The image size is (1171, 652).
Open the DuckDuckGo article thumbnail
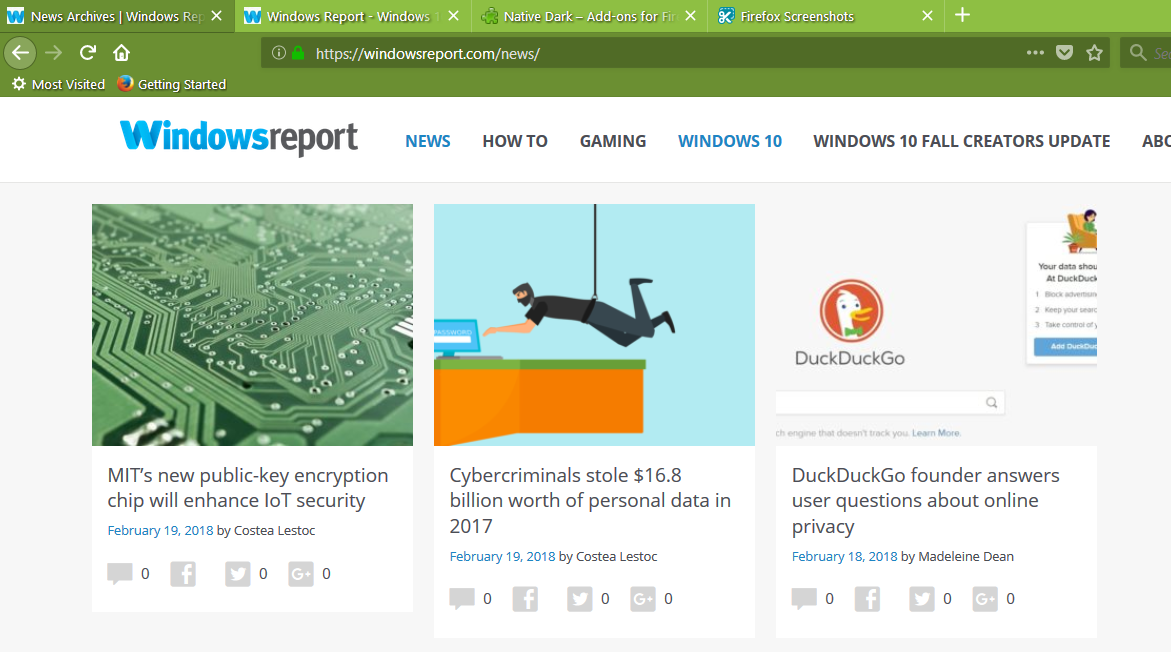[937, 325]
